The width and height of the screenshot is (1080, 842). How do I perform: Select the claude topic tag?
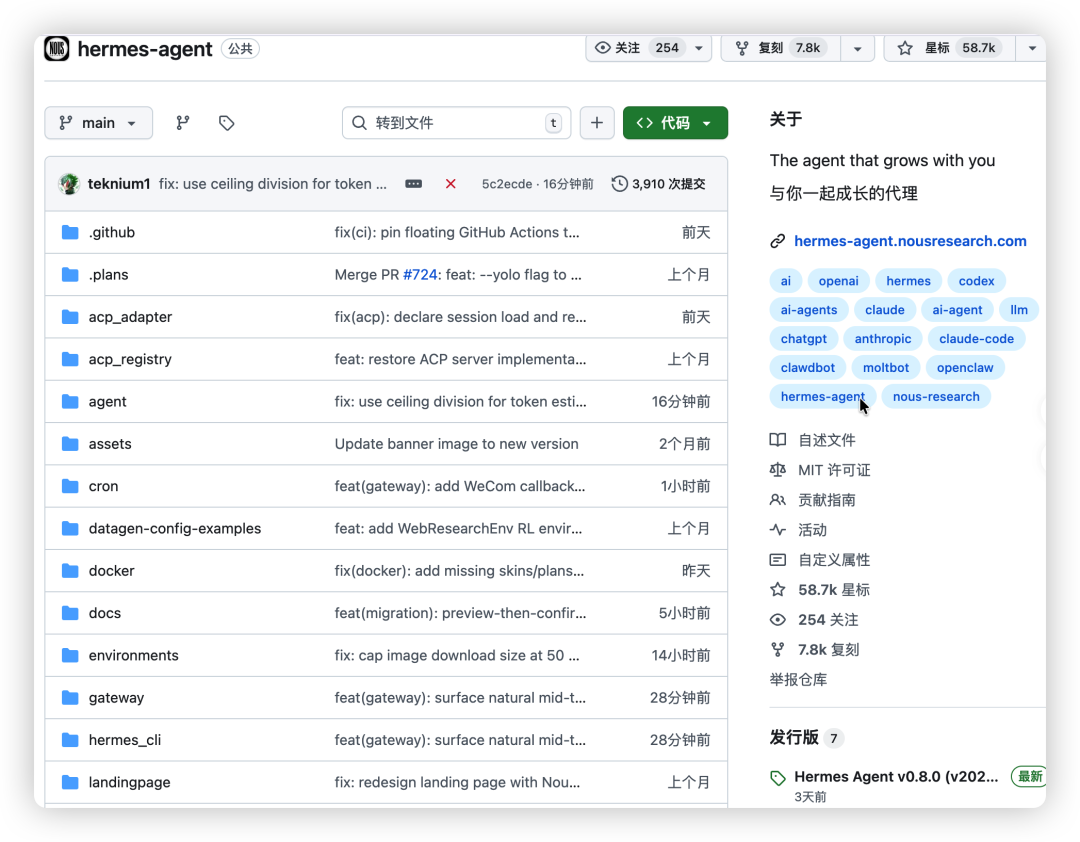[884, 310]
